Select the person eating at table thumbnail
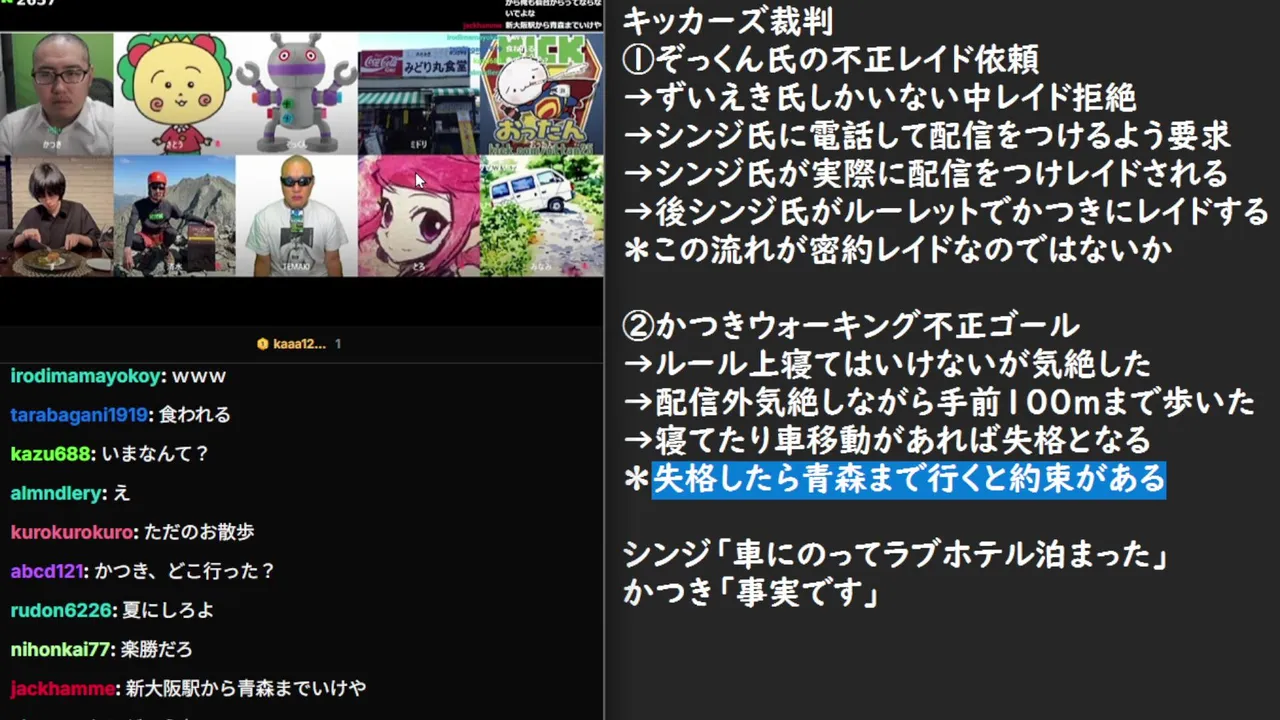Image resolution: width=1280 pixels, height=720 pixels. coord(57,216)
